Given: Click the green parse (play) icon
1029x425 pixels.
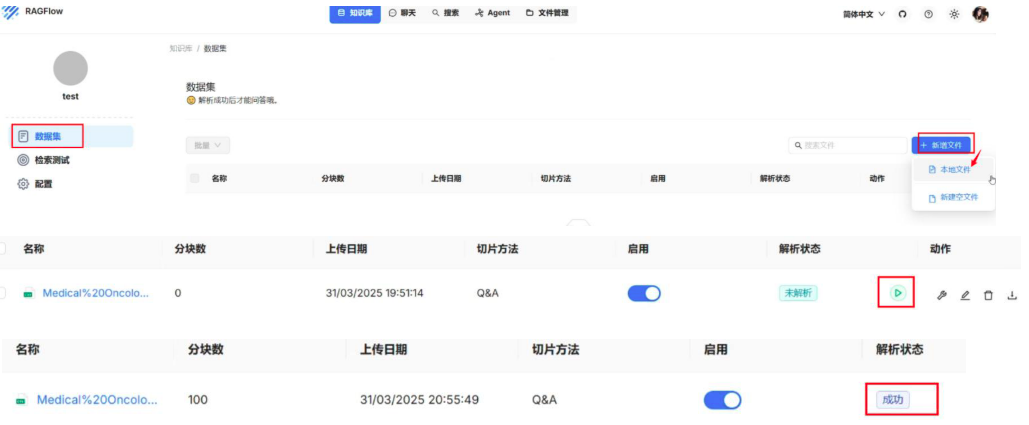Looking at the screenshot, I should (897, 293).
